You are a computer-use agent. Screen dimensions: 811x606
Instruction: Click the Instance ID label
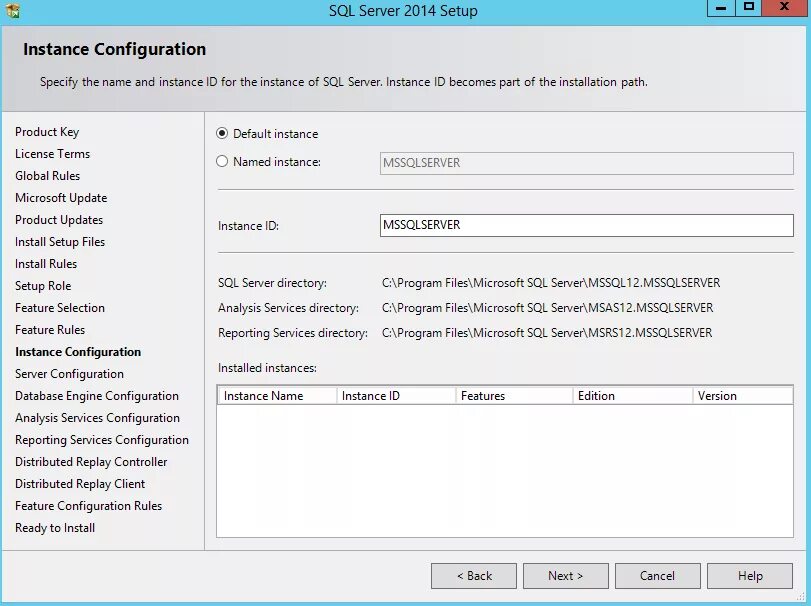pyautogui.click(x=248, y=226)
